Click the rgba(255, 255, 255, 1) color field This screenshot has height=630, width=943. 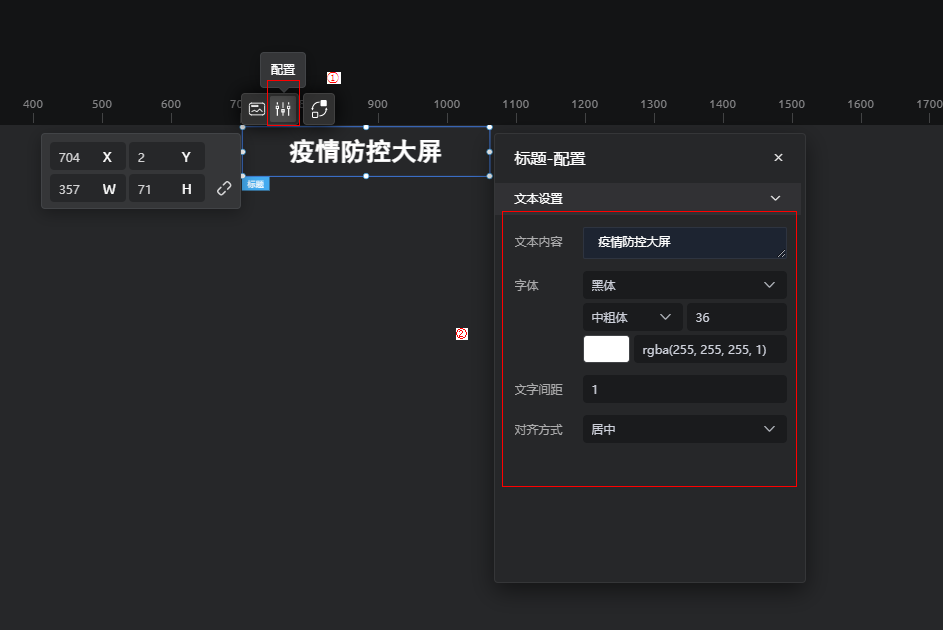coord(710,349)
